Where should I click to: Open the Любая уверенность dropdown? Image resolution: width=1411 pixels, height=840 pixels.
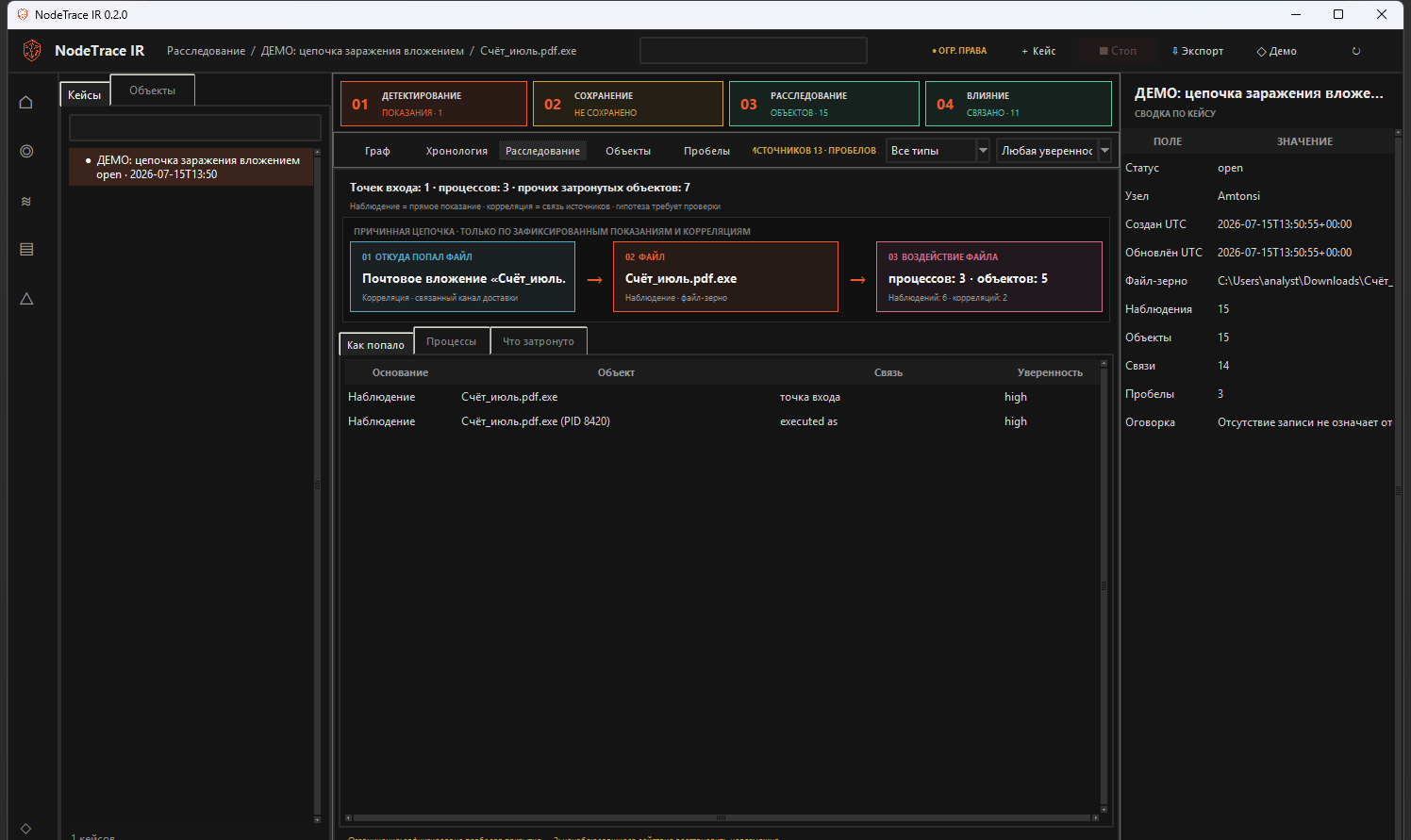click(x=1054, y=151)
